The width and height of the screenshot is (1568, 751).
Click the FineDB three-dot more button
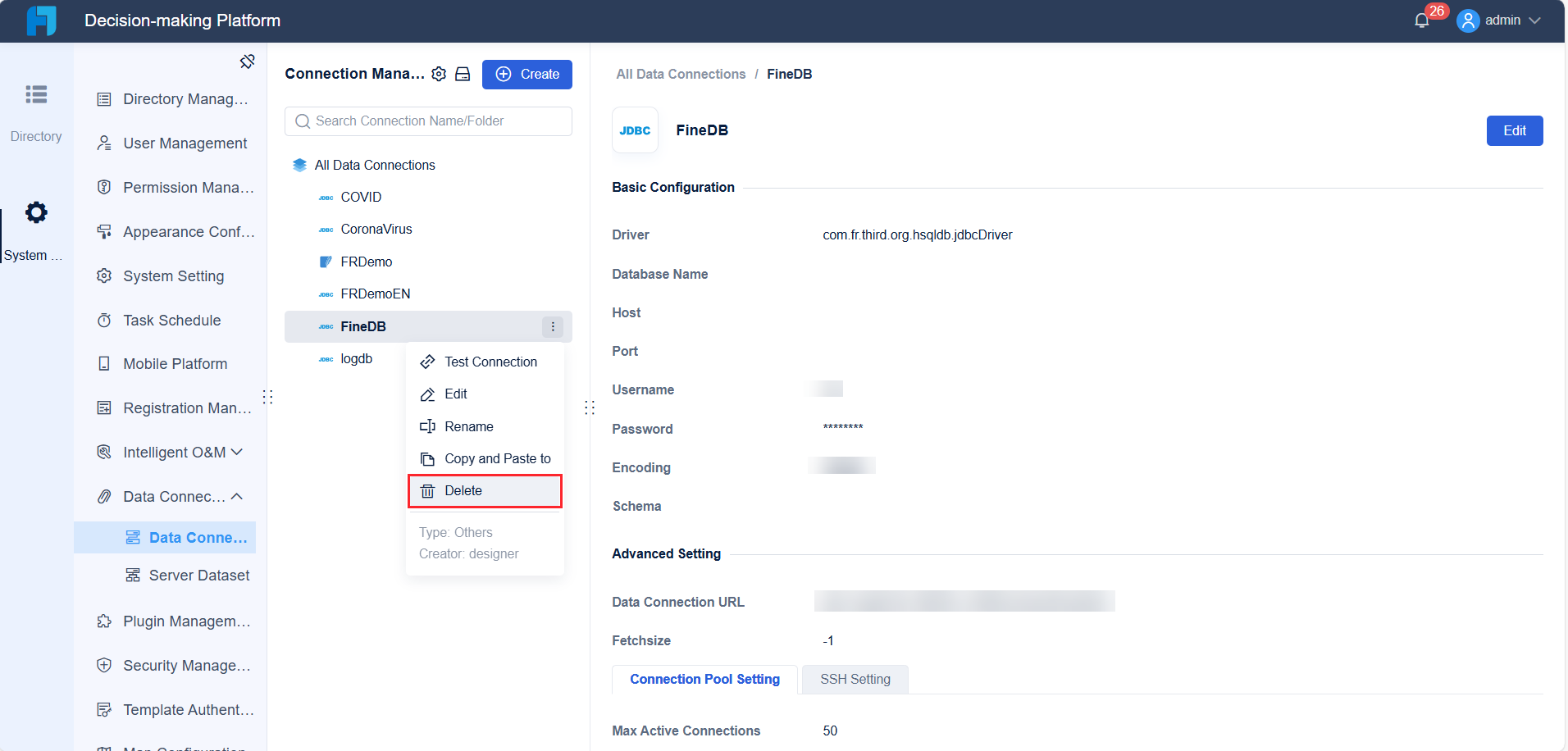tap(553, 326)
